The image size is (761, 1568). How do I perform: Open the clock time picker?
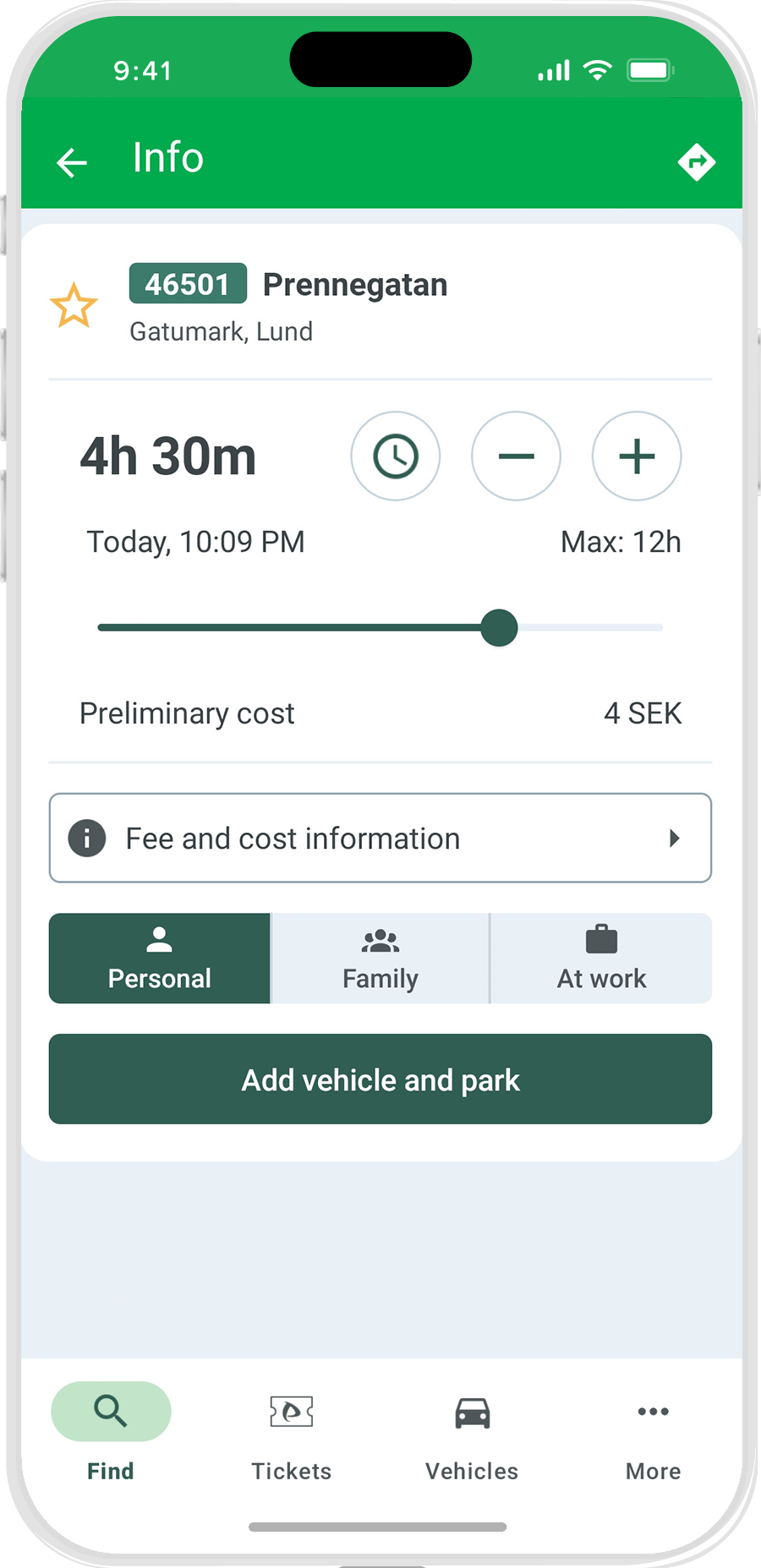click(396, 456)
